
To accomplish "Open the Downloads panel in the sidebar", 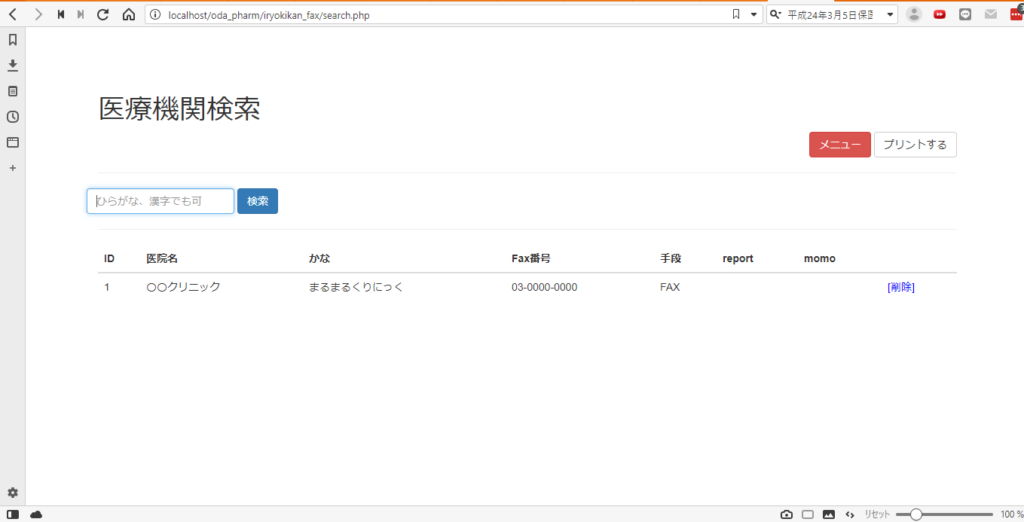I will (13, 65).
